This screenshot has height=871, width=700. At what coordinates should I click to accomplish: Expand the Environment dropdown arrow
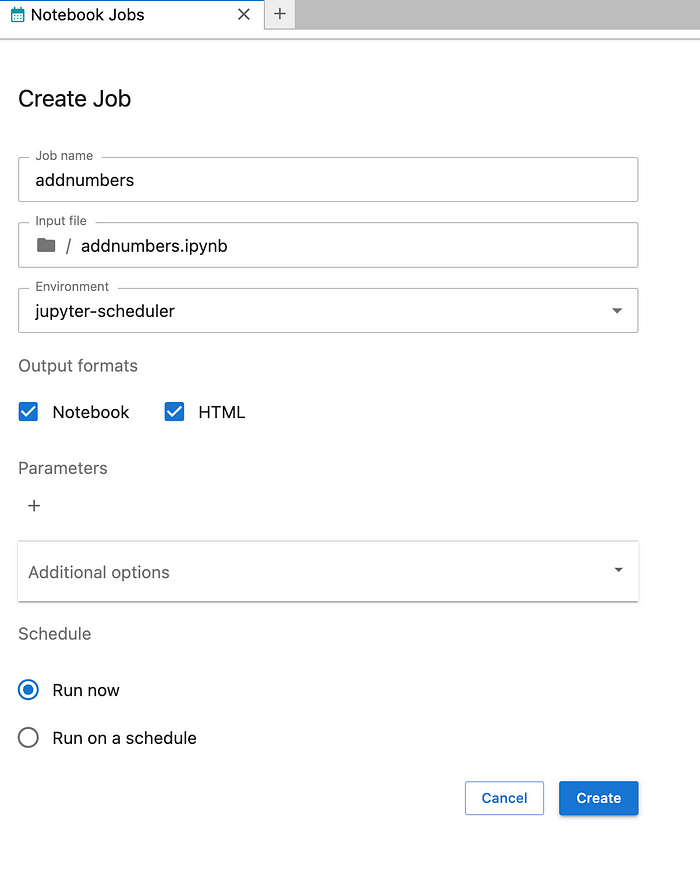pos(617,310)
